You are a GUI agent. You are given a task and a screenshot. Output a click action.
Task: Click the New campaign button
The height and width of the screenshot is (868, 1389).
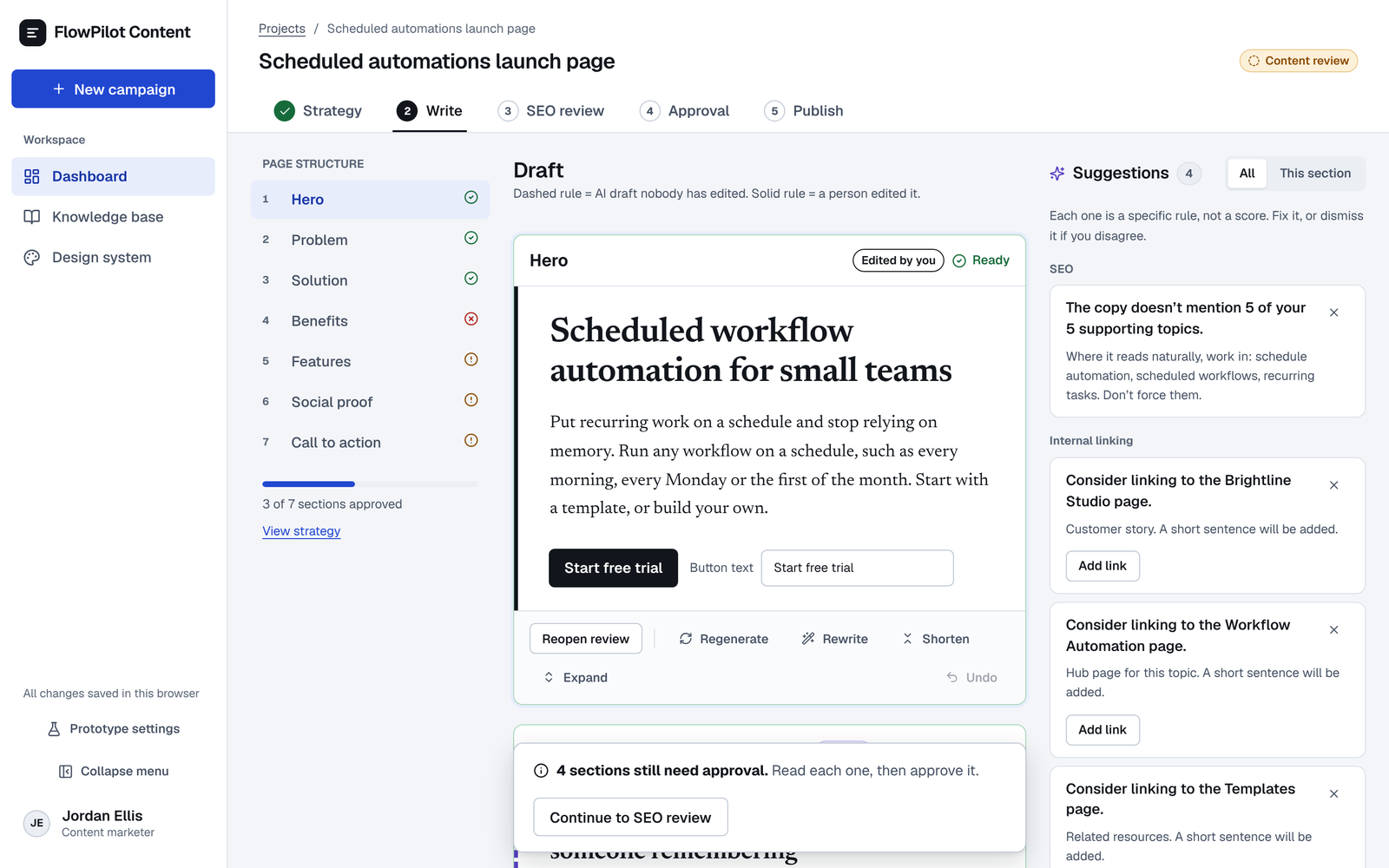[113, 89]
